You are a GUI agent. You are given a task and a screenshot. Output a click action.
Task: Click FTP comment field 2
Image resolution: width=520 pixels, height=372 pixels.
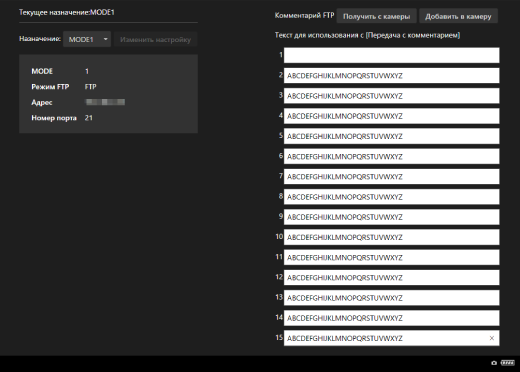(x=392, y=76)
